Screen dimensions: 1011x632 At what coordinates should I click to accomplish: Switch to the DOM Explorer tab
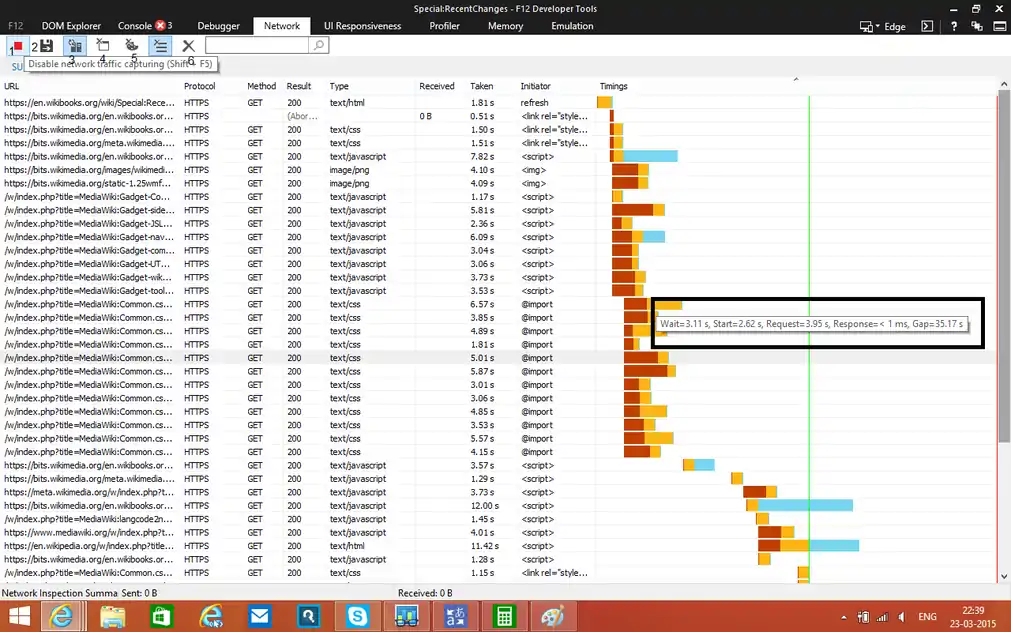point(69,26)
